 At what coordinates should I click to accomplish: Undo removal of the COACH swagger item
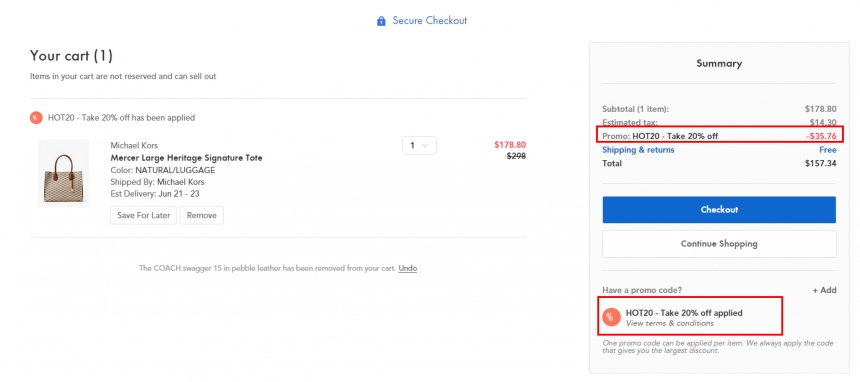coord(408,268)
